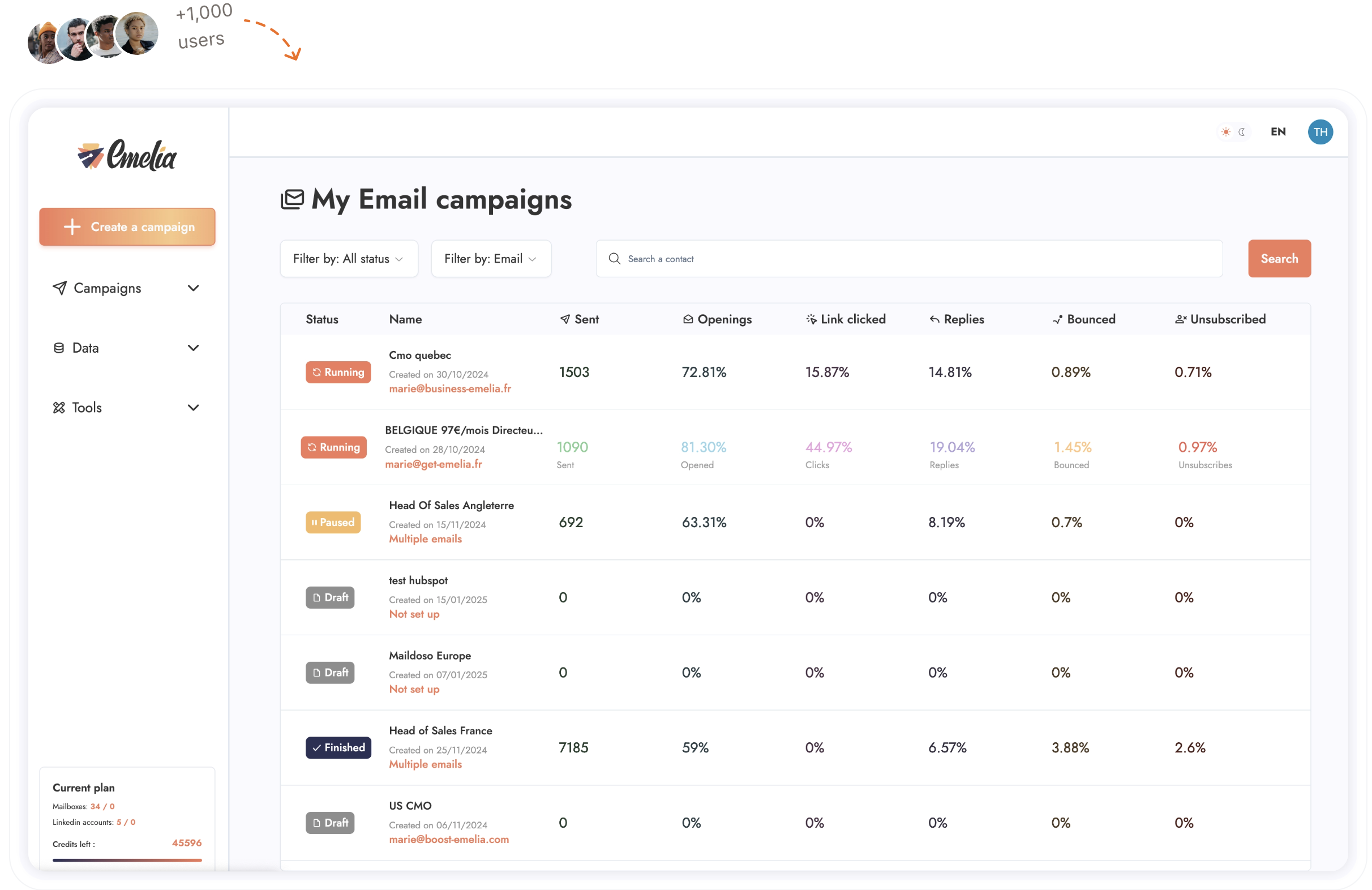Screen dimensions: 1372x890
Task: Click Draft badge for Maildoso Europe
Action: 330,673
